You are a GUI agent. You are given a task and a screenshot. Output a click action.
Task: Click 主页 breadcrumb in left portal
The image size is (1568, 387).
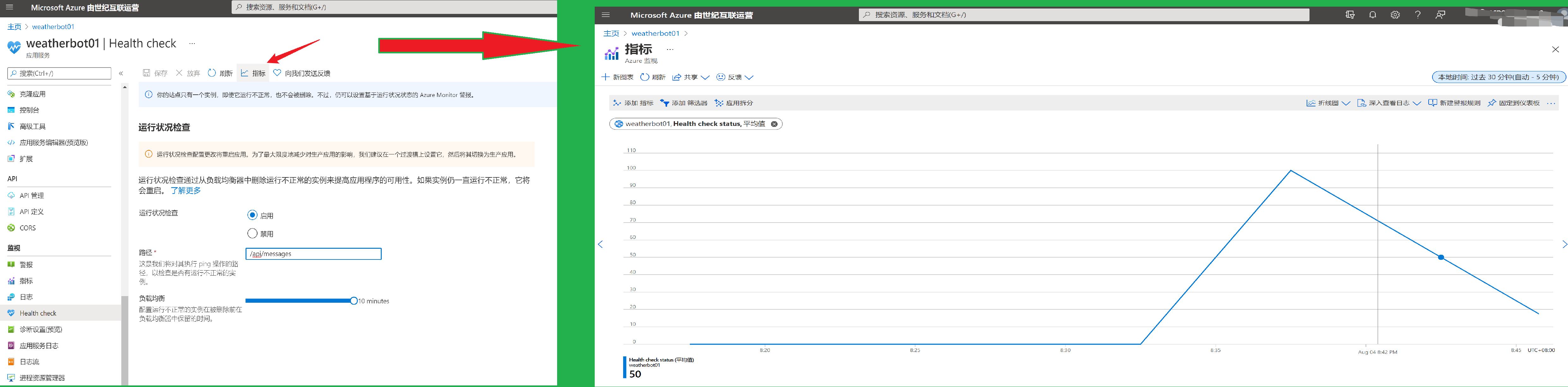pos(14,27)
